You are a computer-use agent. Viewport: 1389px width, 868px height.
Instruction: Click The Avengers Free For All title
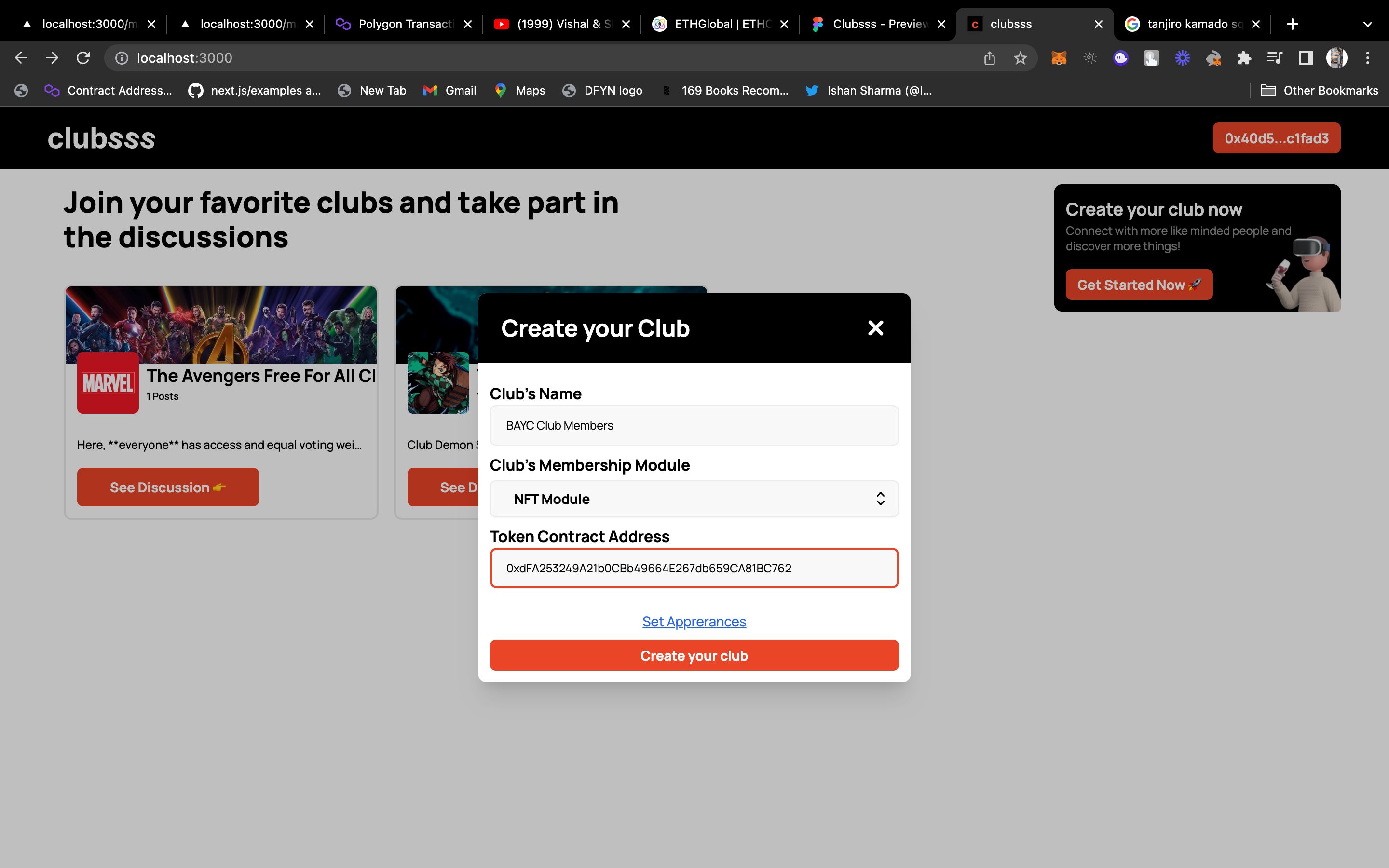(x=261, y=376)
